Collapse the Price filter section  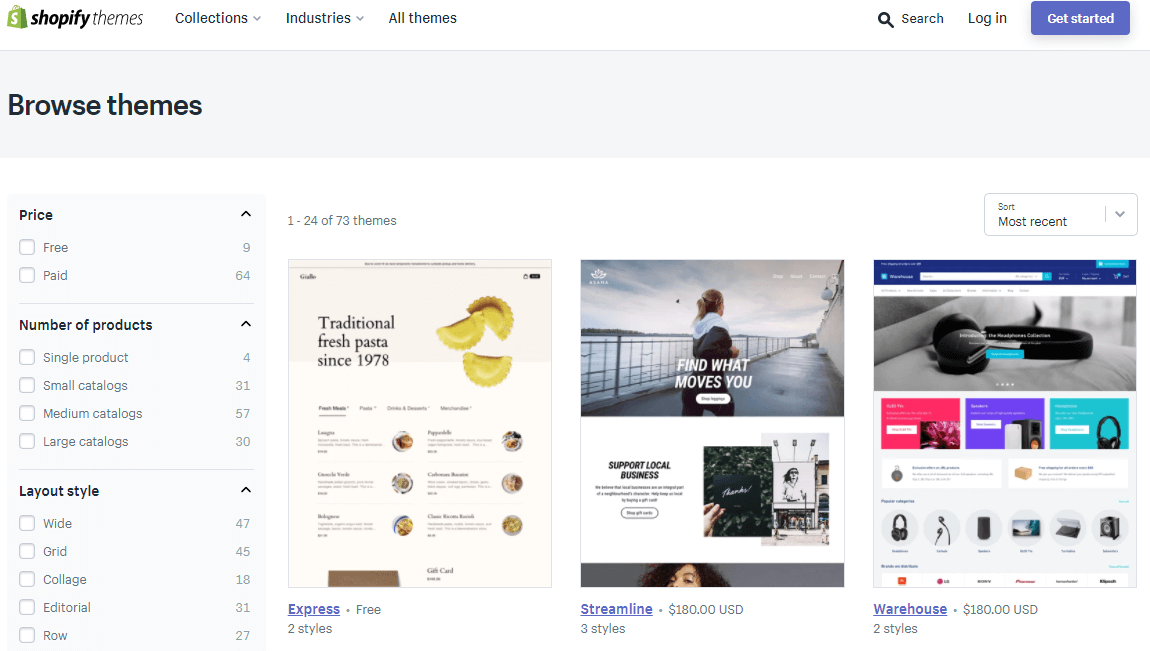pos(246,214)
